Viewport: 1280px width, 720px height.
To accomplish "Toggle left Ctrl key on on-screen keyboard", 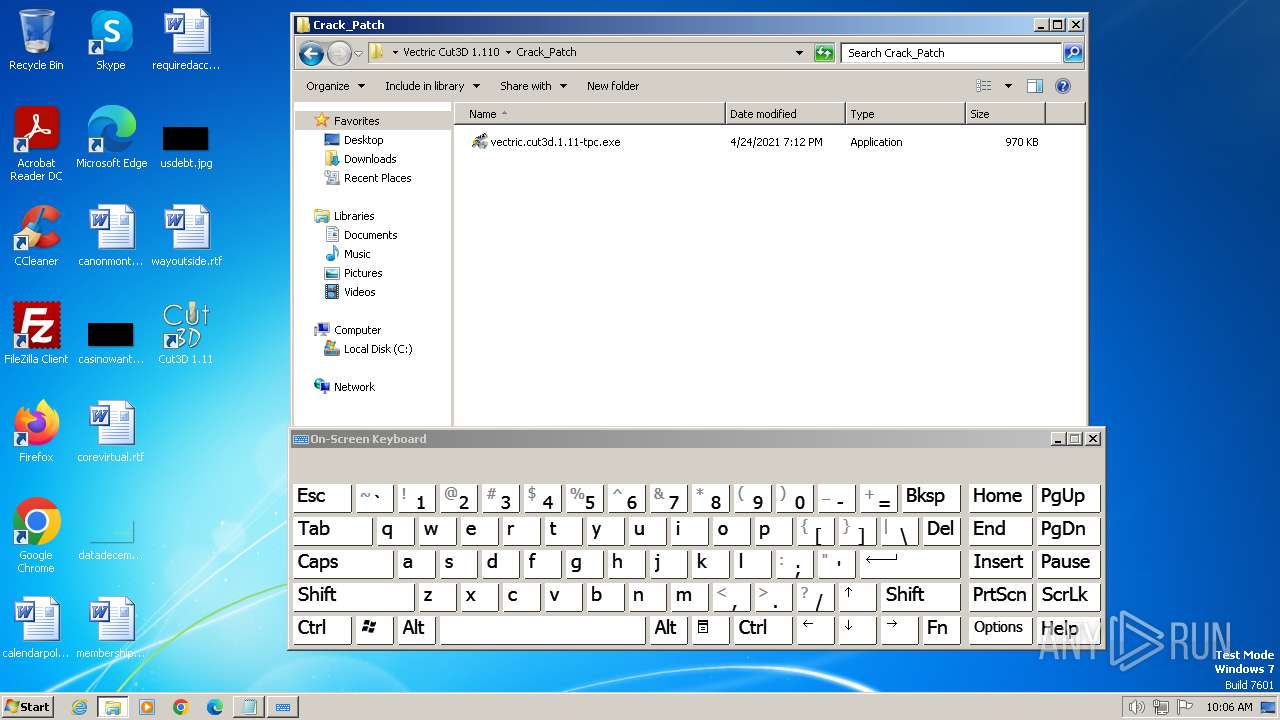I will pos(322,629).
